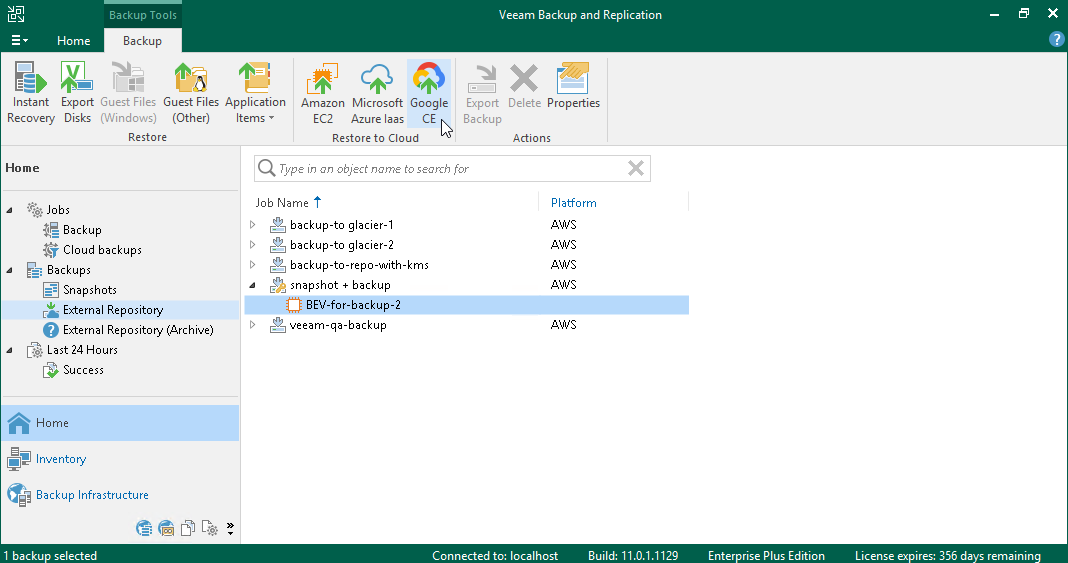Open navigation pane overflow chevron
The width and height of the screenshot is (1068, 563).
[230, 528]
